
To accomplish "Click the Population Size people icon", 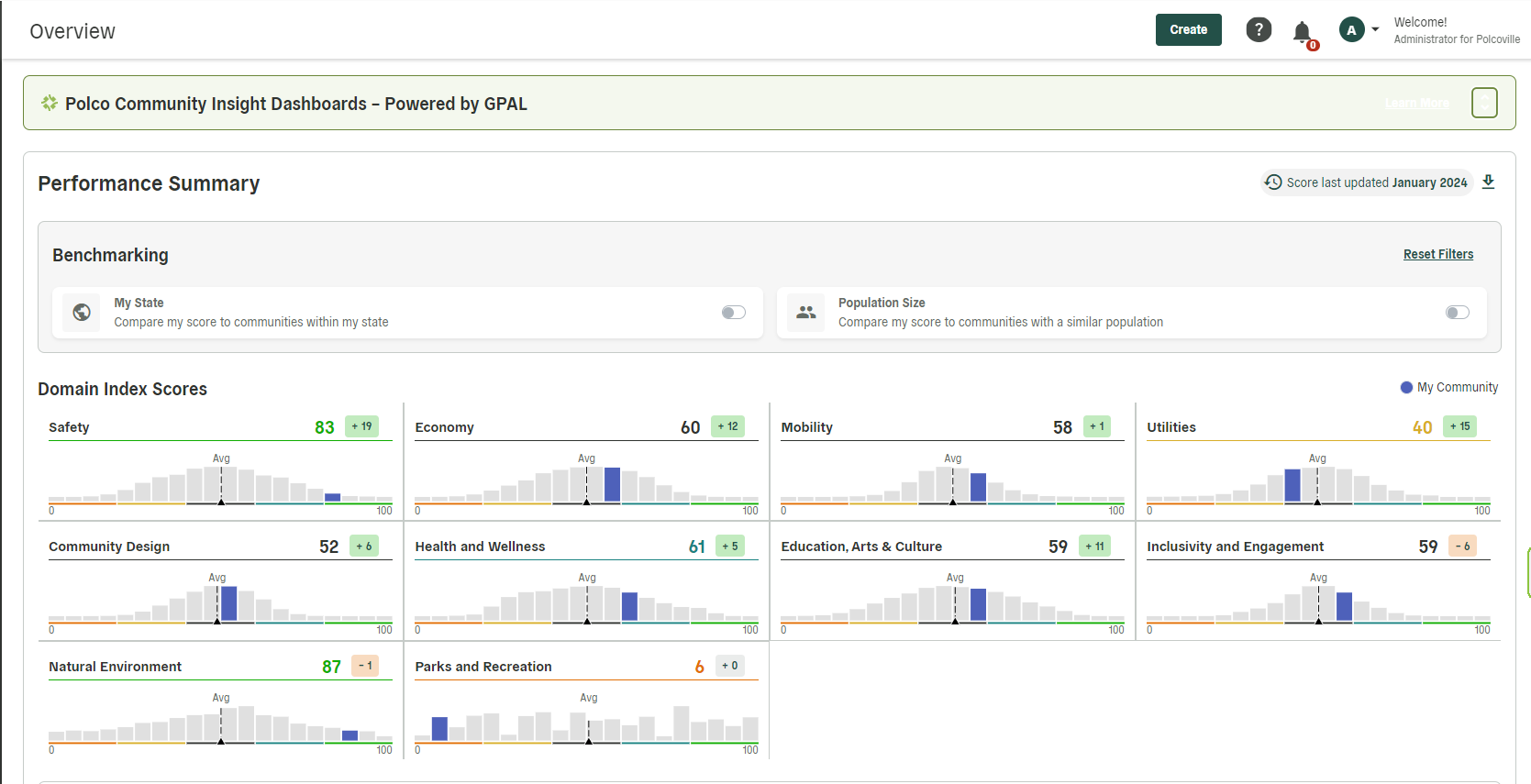I will [805, 313].
